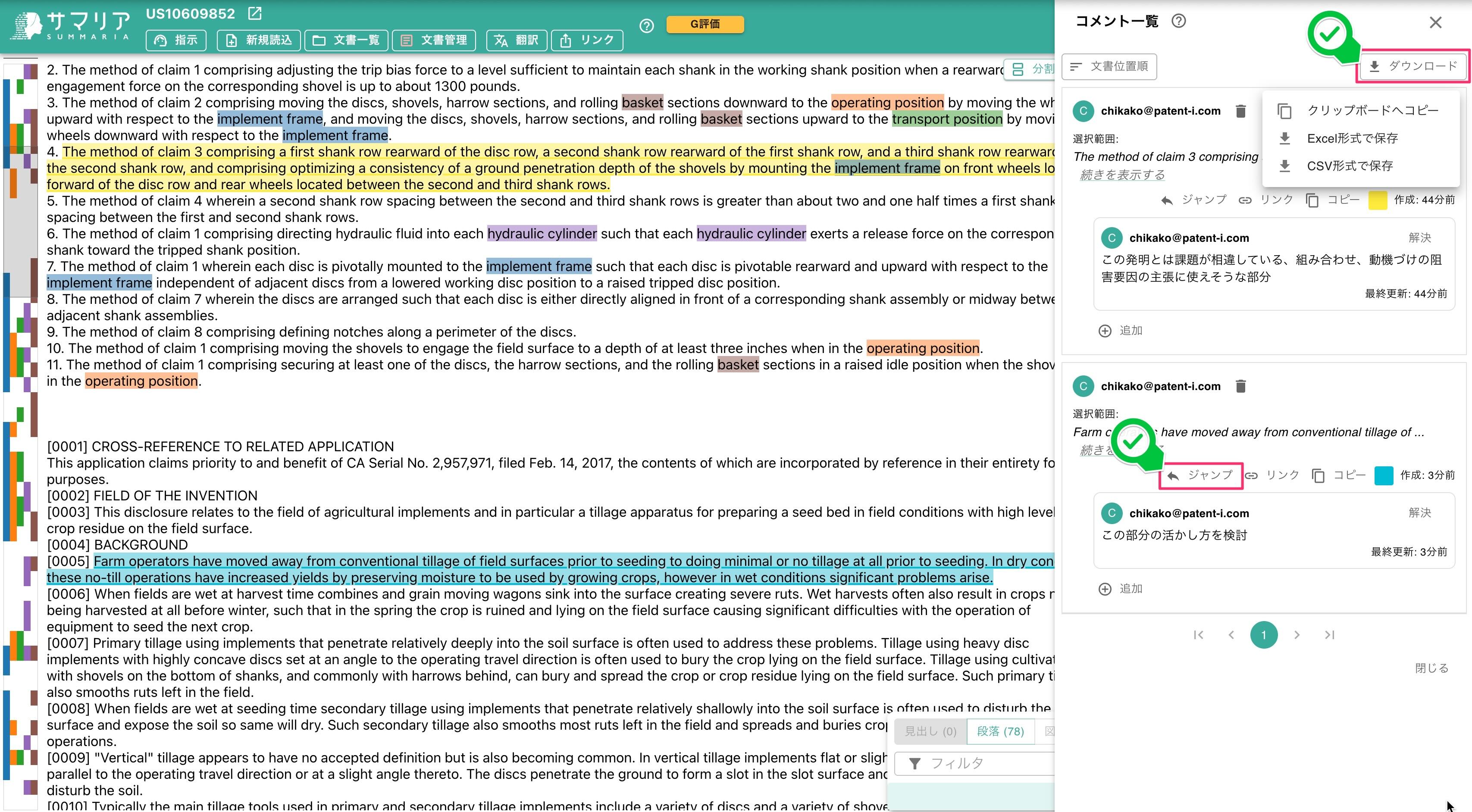Click 'operating position' highlight in claim 10
The image size is (1472, 812).
click(x=923, y=348)
